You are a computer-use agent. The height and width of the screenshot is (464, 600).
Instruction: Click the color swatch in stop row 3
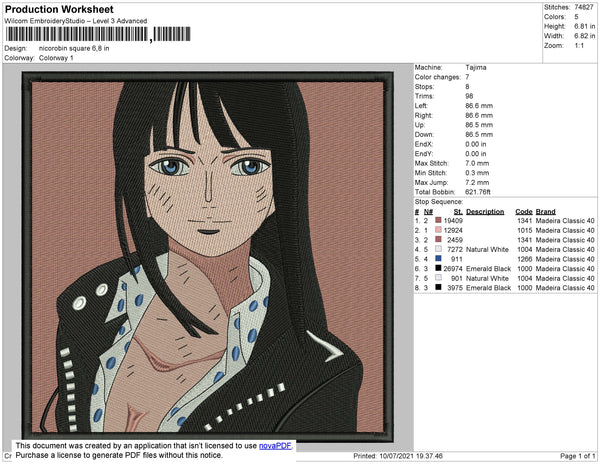click(439, 239)
